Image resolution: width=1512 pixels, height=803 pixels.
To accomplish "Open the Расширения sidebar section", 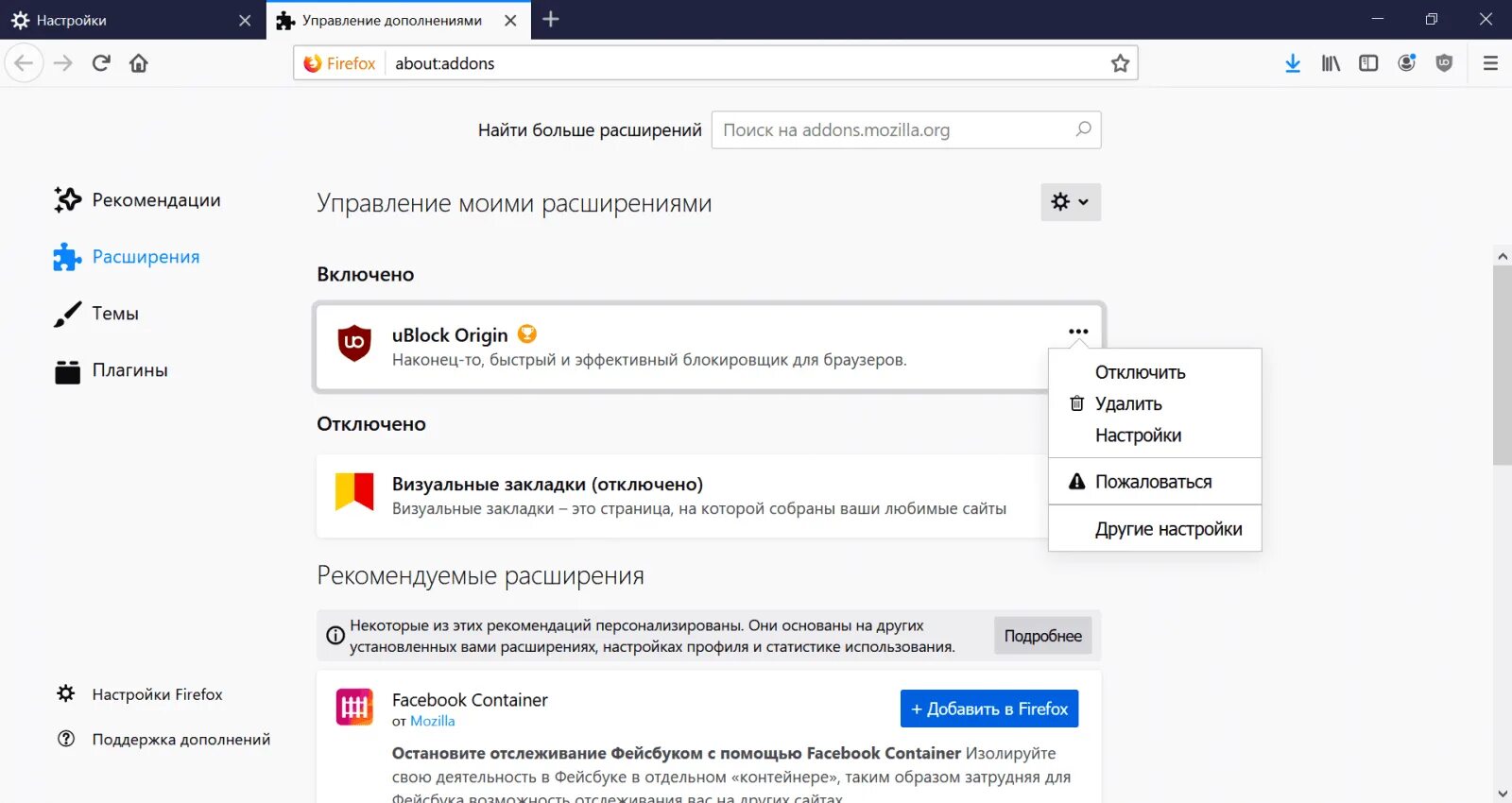I will pos(127,257).
